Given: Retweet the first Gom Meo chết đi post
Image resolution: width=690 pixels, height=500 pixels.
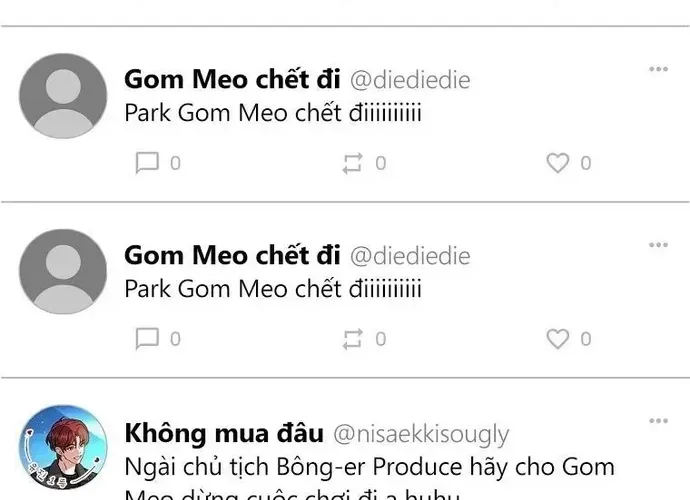Looking at the screenshot, I should pyautogui.click(x=352, y=163).
